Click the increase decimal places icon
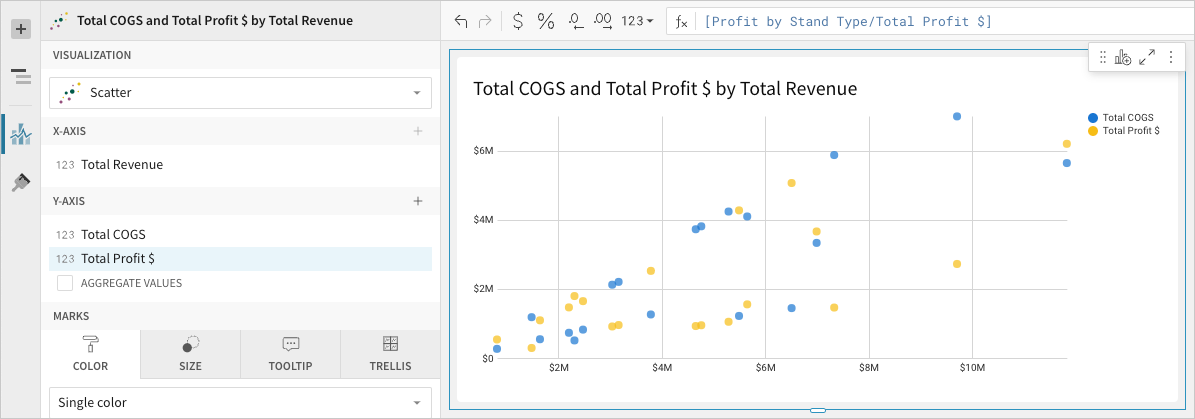The image size is (1195, 419). [x=603, y=21]
